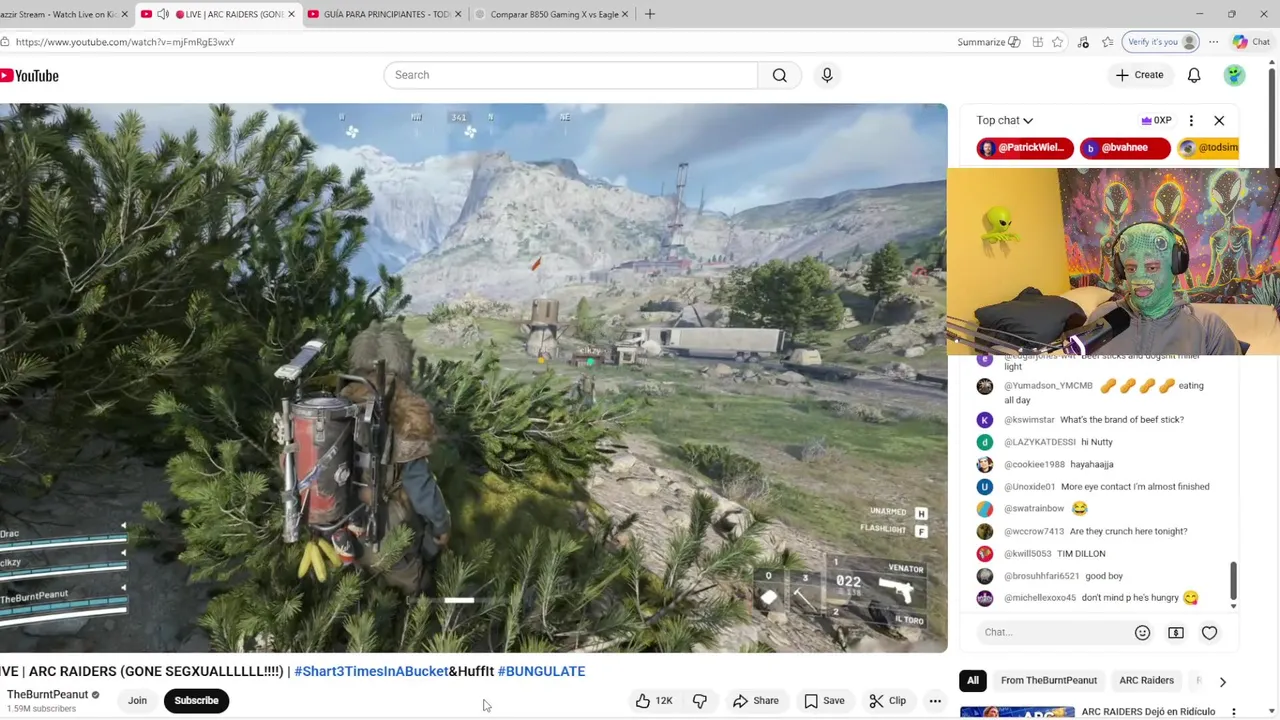Image resolution: width=1280 pixels, height=720 pixels.
Task: Open ARC RAIDERS Dejó en Ridículo thumbnail
Action: 1017,713
